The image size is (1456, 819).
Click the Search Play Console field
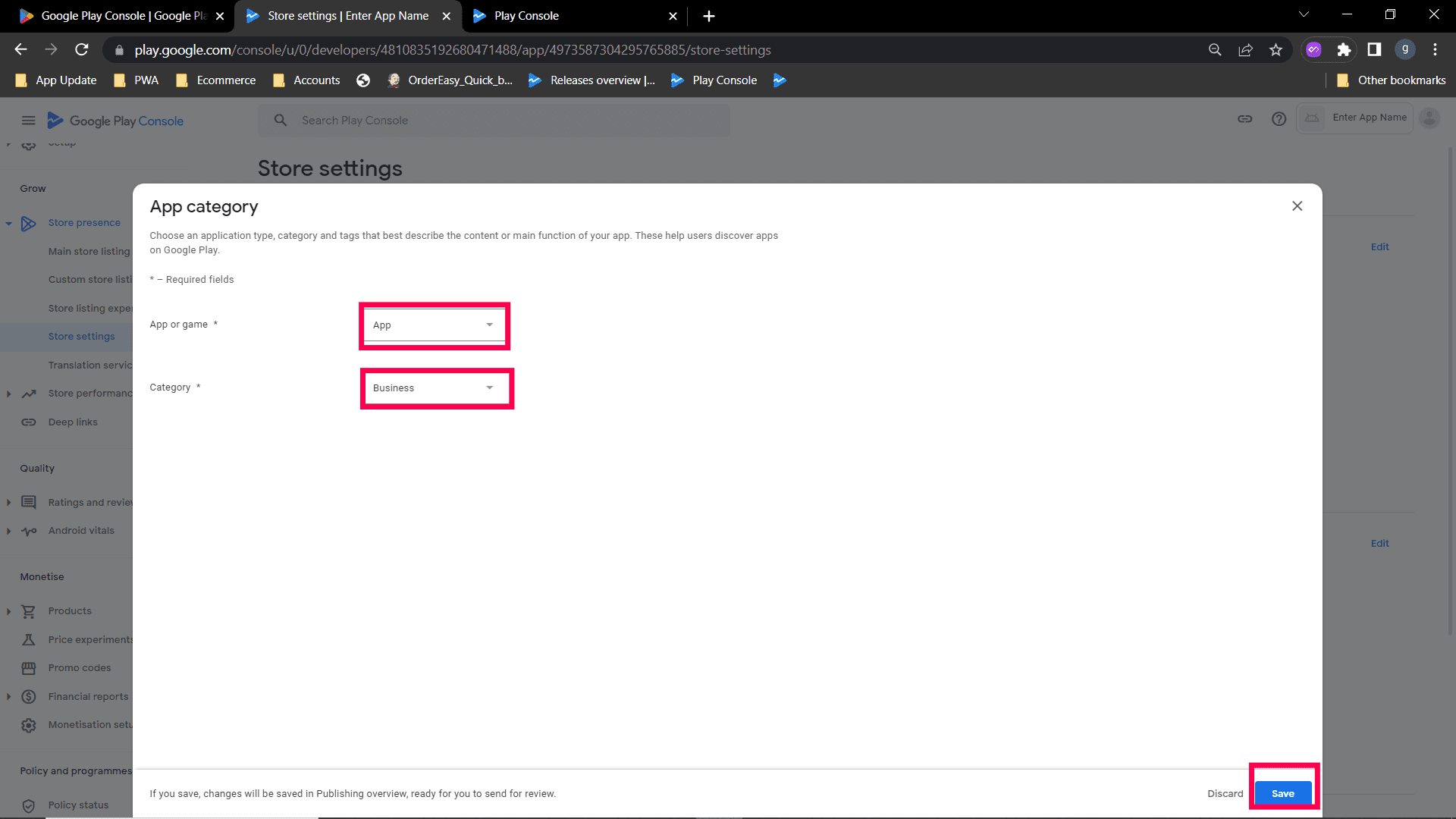coord(493,121)
